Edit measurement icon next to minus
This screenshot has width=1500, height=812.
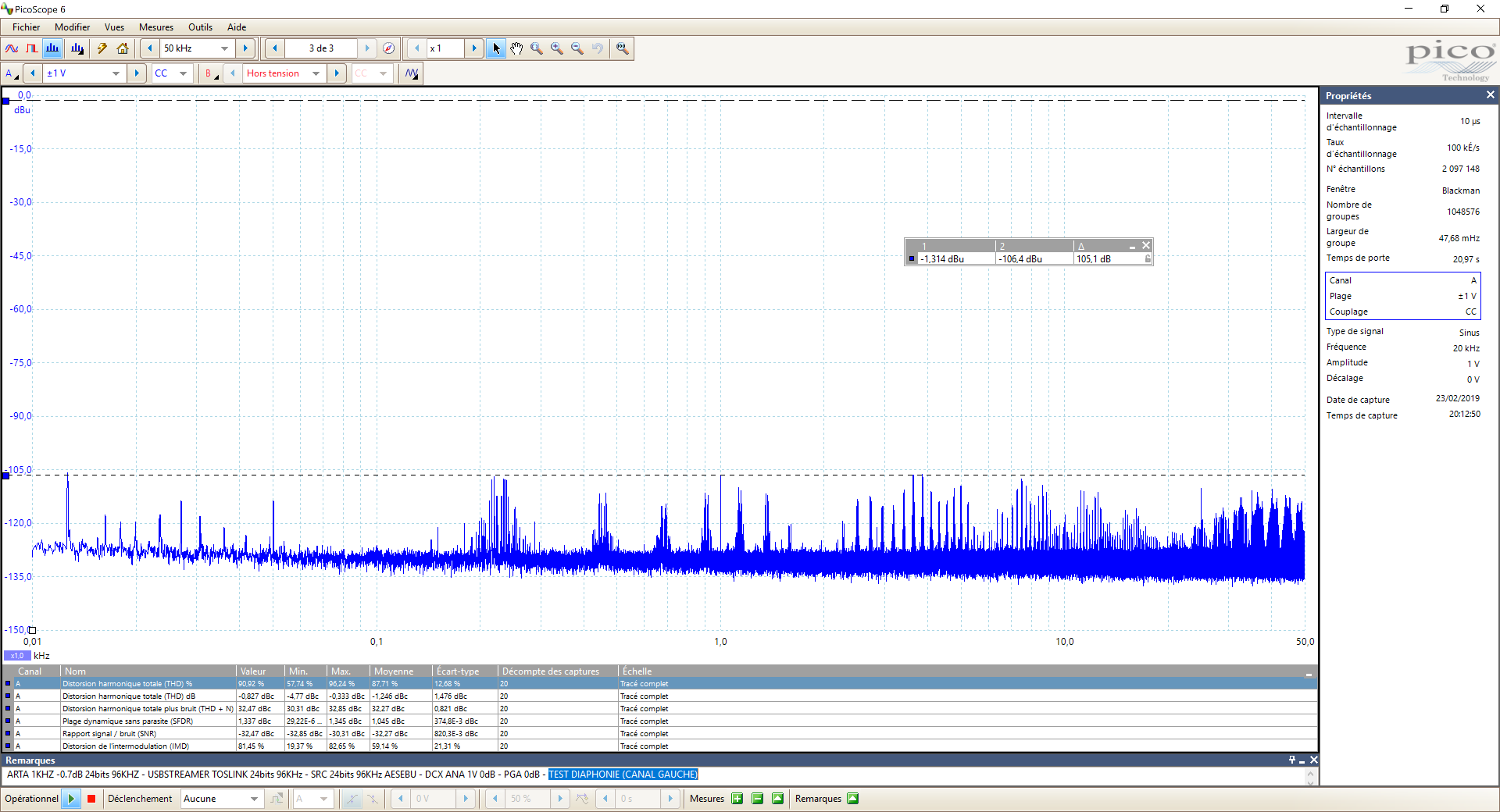(777, 799)
